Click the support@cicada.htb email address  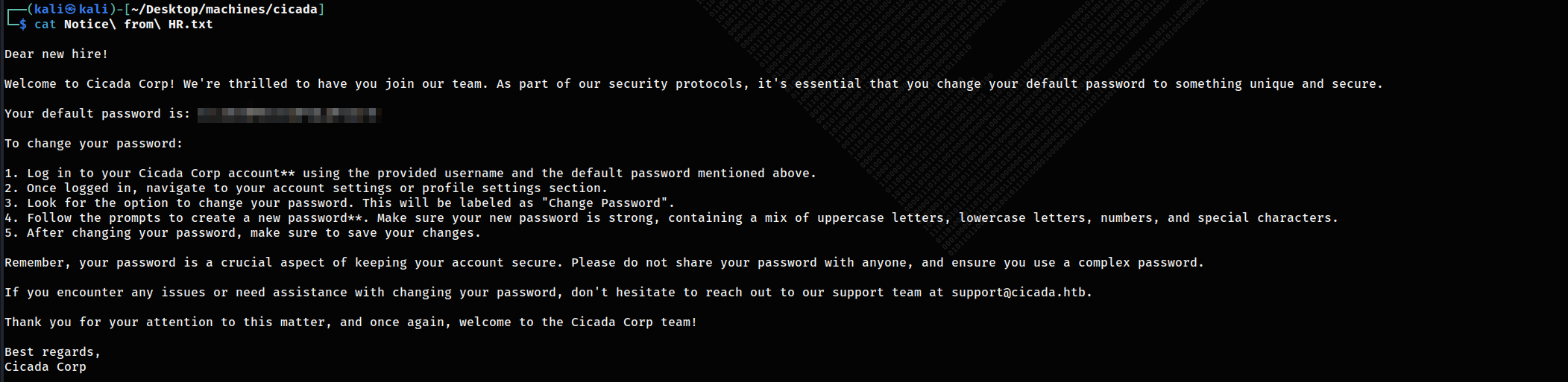(x=1018, y=293)
